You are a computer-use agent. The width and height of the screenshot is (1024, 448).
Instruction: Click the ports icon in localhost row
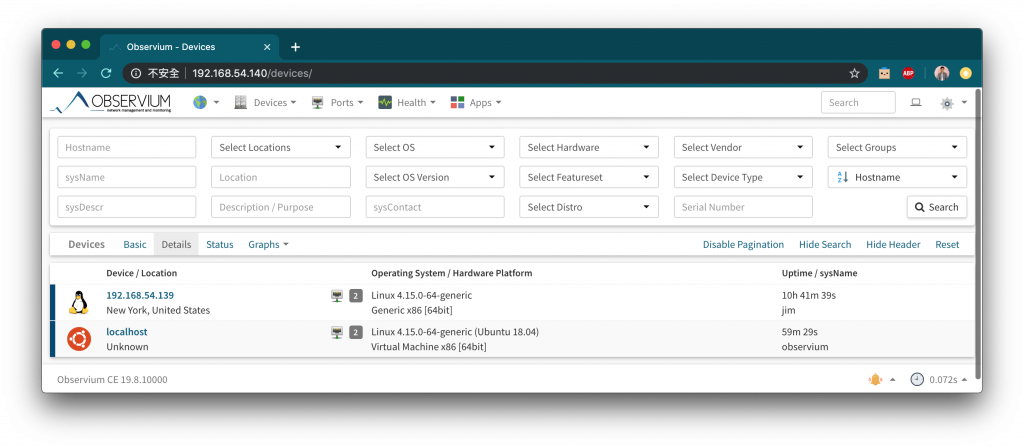coord(337,332)
